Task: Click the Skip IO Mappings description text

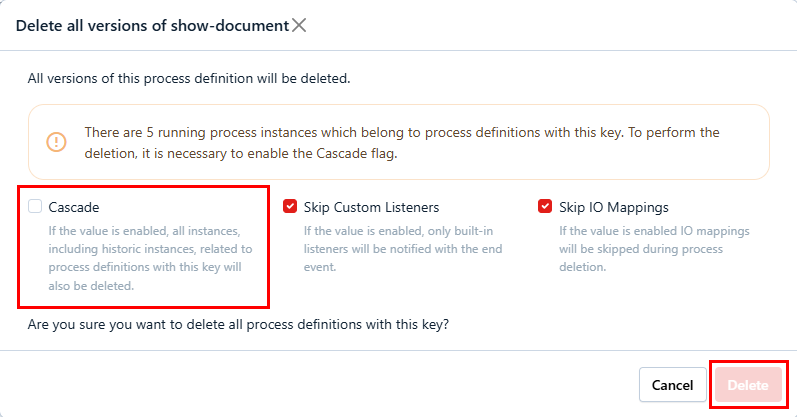Action: click(654, 249)
